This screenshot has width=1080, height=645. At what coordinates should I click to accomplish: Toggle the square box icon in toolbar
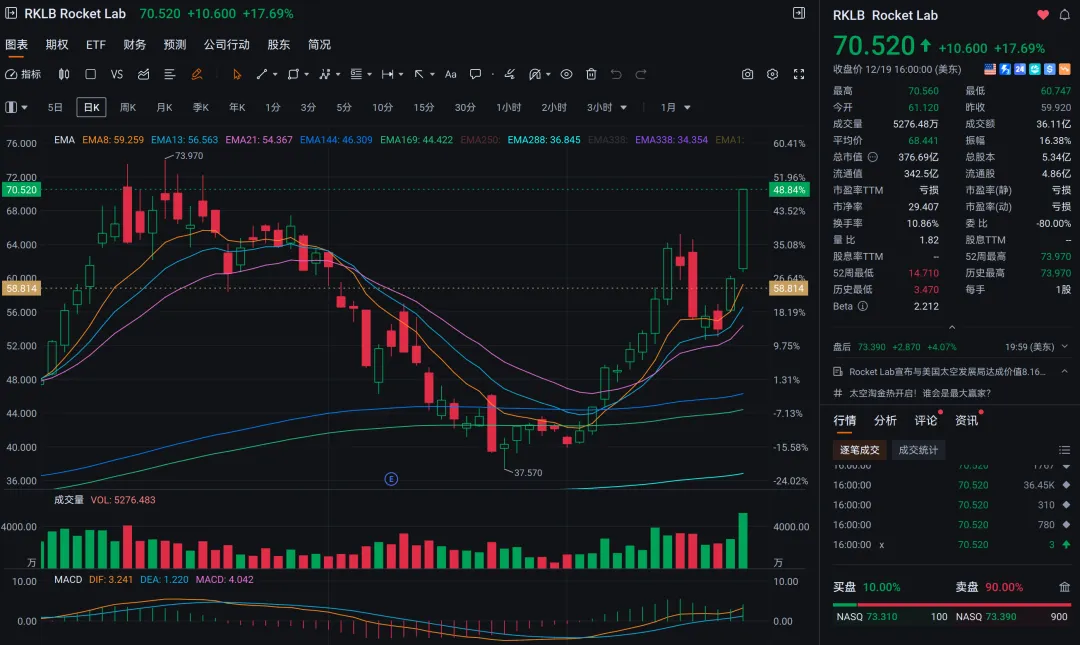(90, 74)
